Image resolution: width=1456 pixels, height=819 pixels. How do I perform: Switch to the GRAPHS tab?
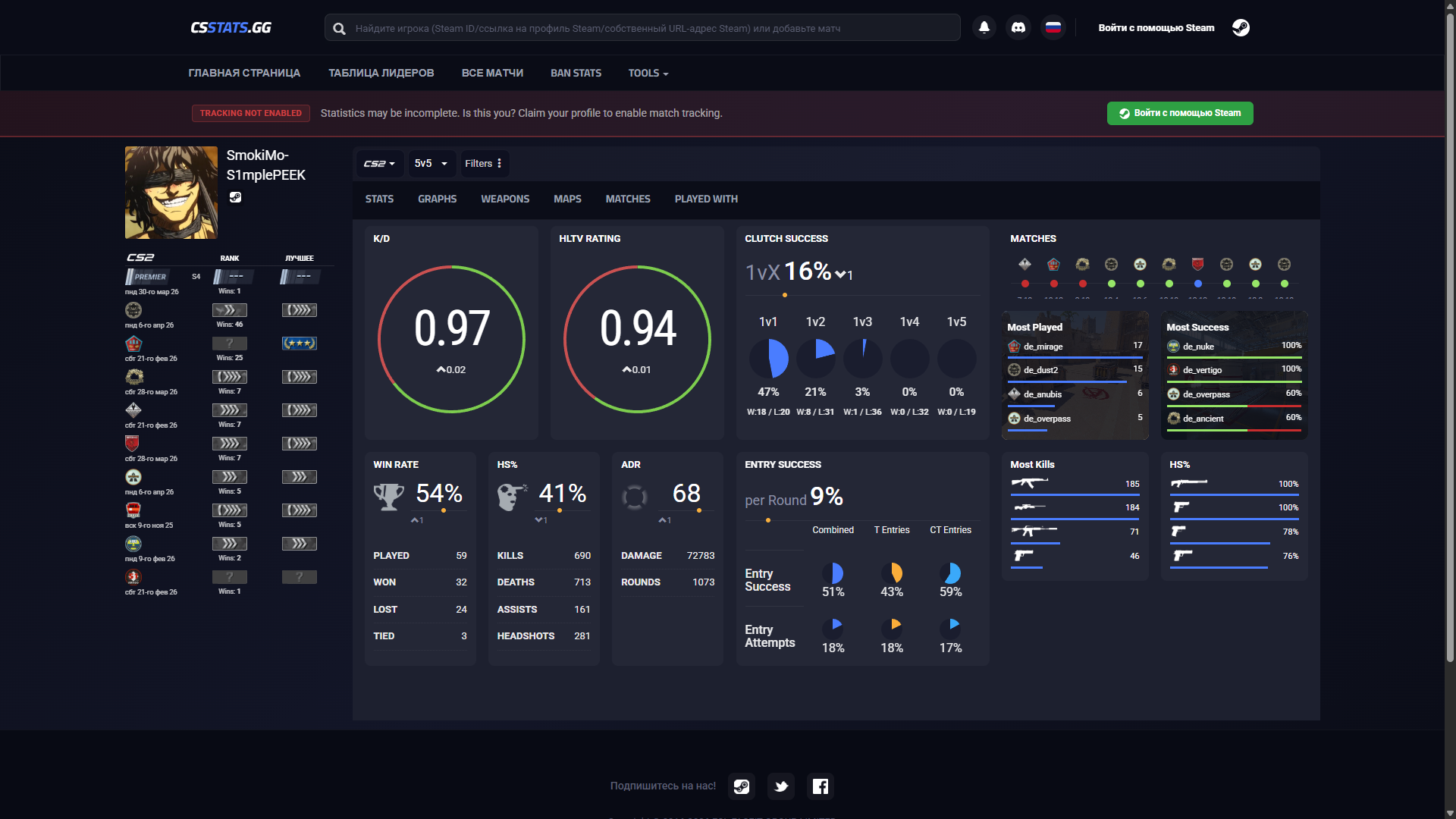(x=437, y=199)
